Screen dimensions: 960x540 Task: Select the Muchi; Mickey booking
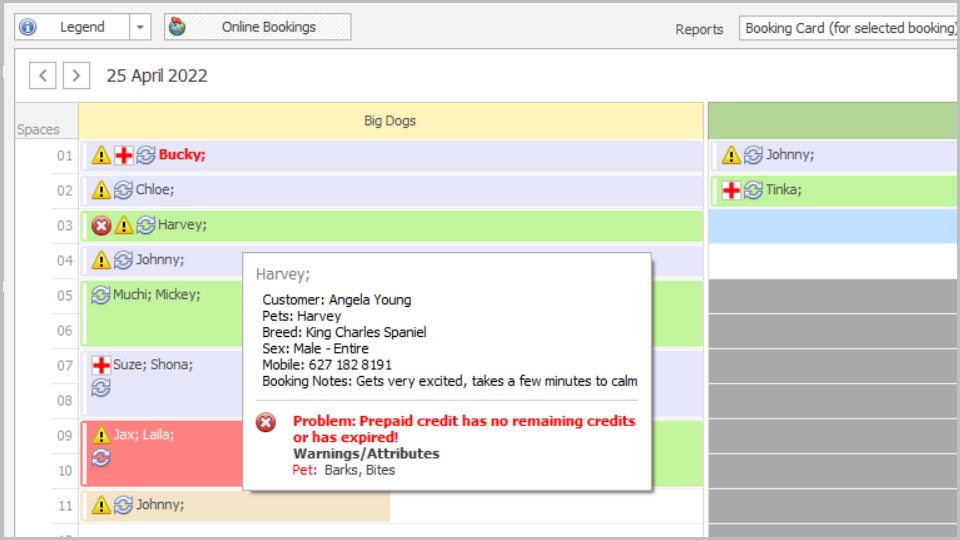coord(157,294)
